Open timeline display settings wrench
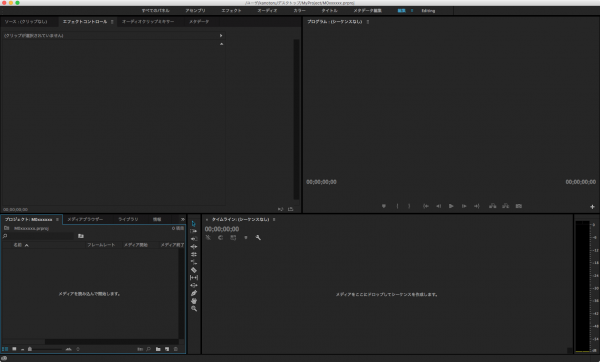 (x=258, y=238)
